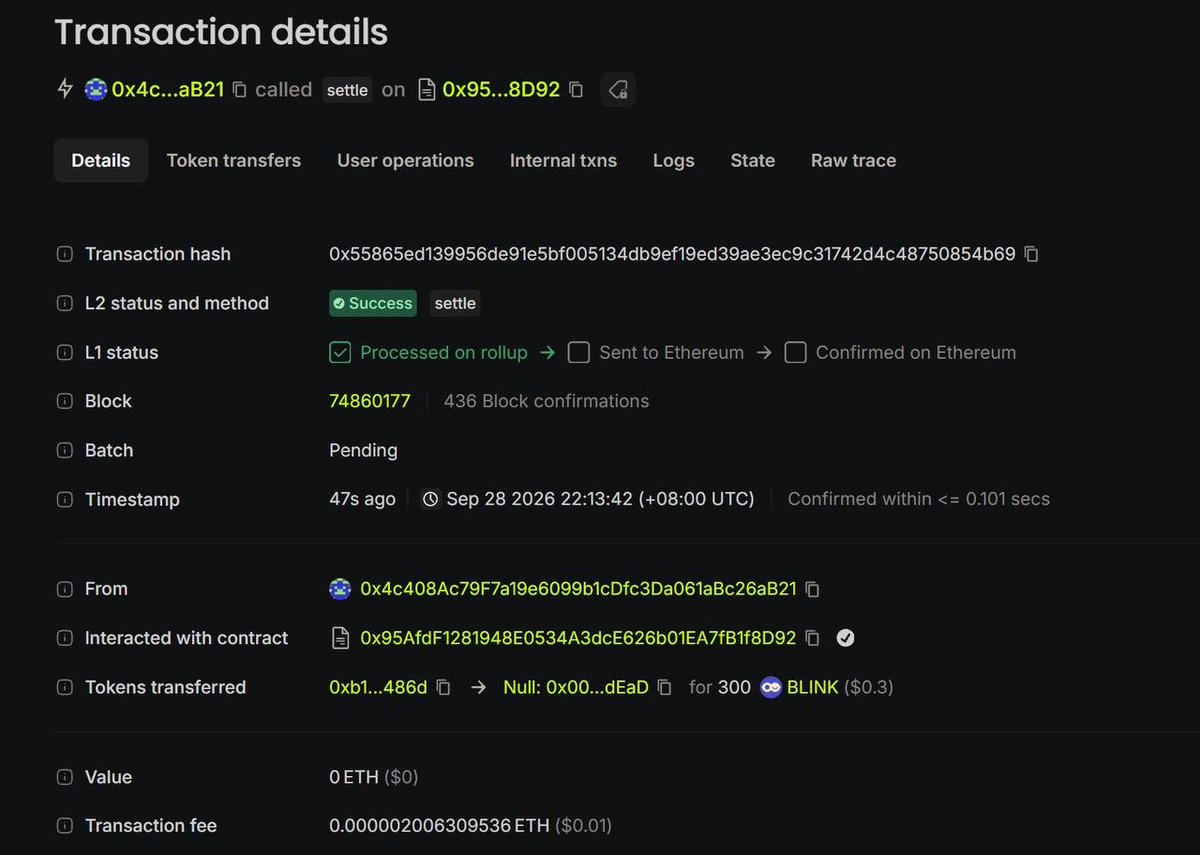Show info for From field

[x=65, y=589]
